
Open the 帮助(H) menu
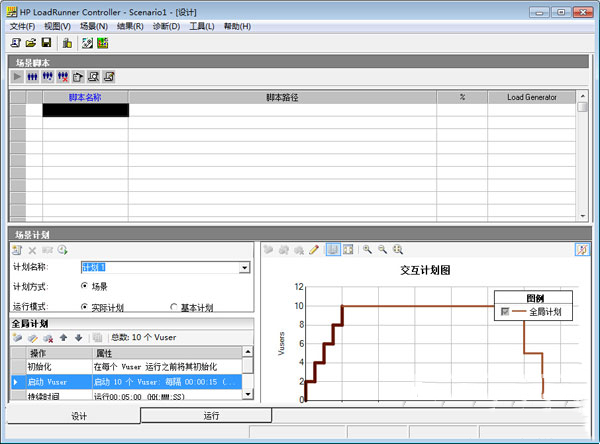click(237, 26)
